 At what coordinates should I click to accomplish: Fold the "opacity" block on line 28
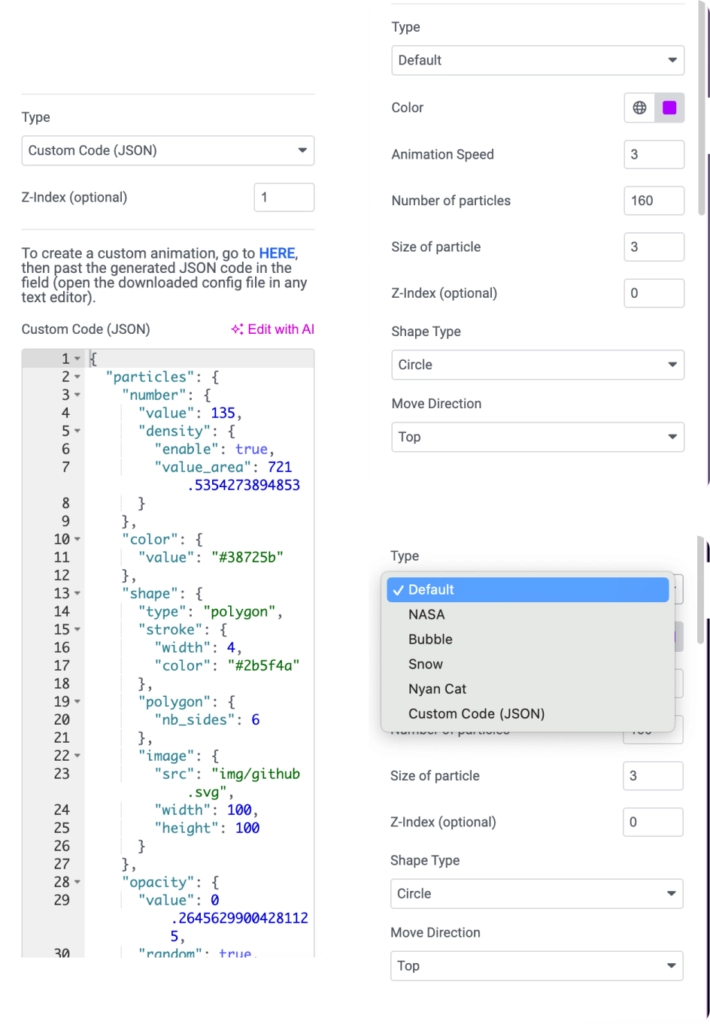pos(77,882)
